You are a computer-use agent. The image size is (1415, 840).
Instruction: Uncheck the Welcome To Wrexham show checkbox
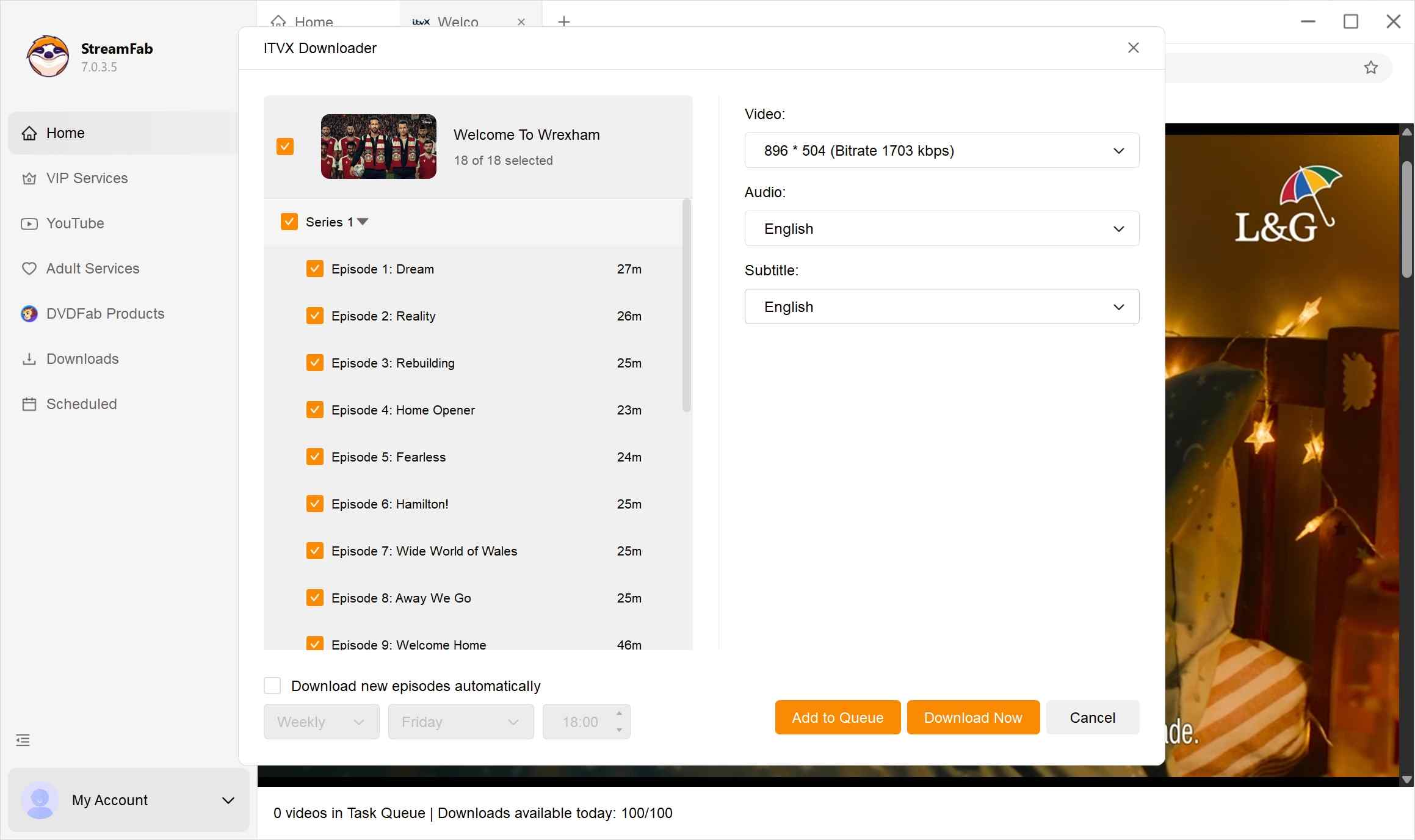coord(285,147)
